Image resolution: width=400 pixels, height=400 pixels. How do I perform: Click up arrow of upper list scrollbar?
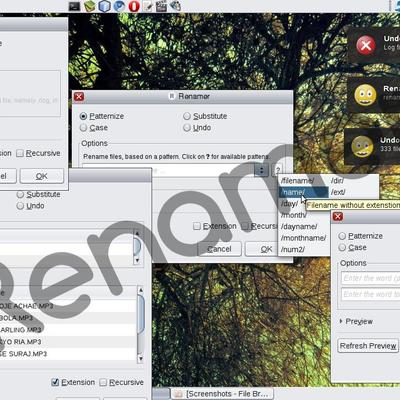pyautogui.click(x=137, y=234)
